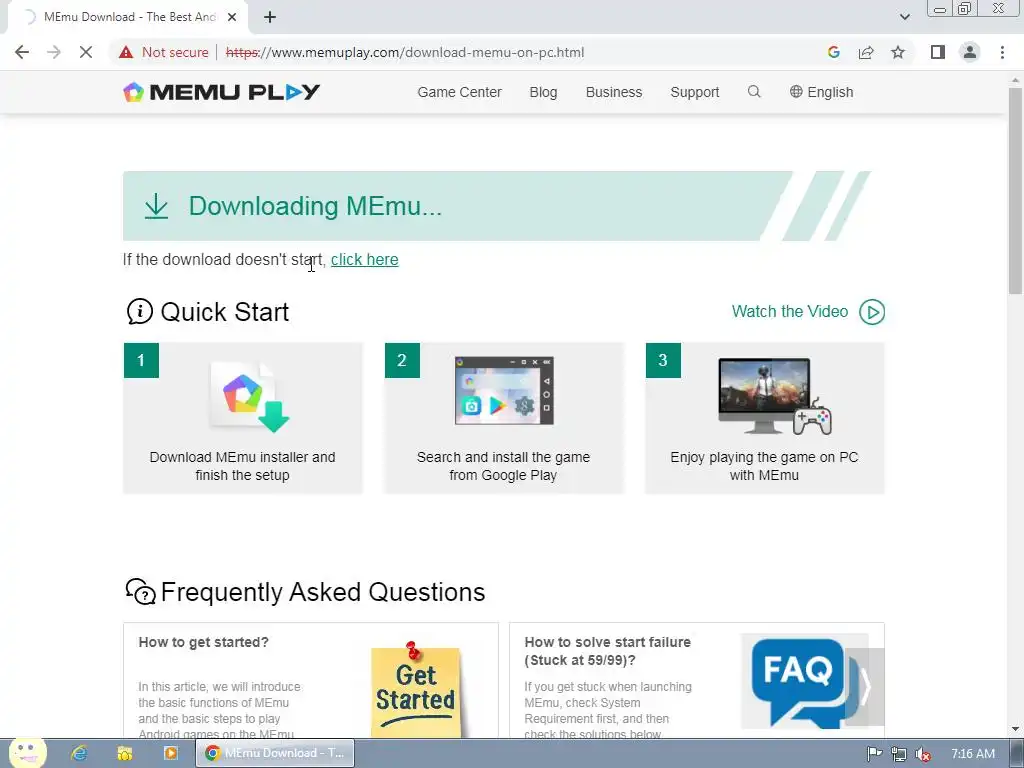Select the MEmu Download browser tab

[x=128, y=17]
